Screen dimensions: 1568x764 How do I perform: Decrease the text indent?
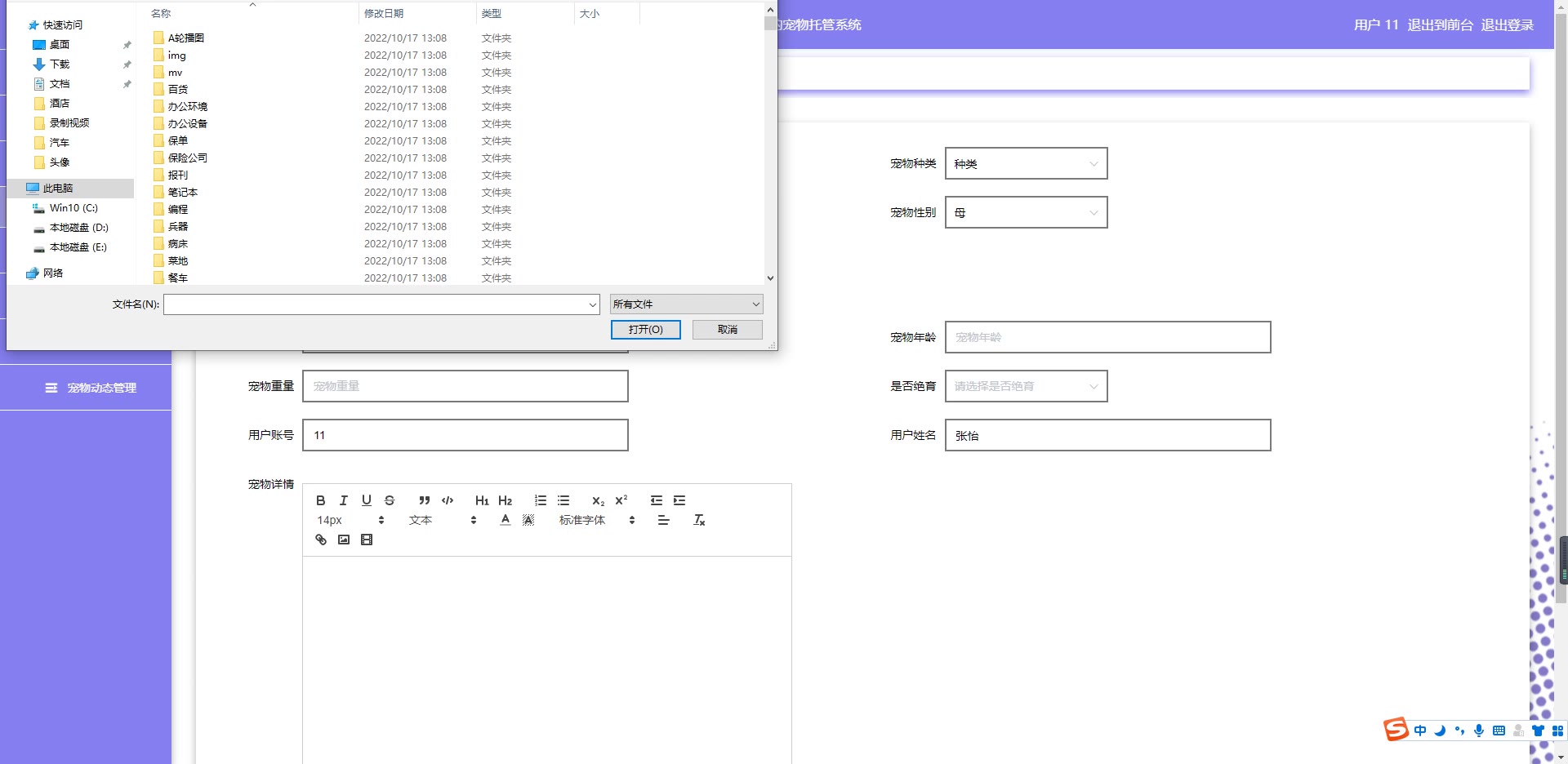coord(657,500)
